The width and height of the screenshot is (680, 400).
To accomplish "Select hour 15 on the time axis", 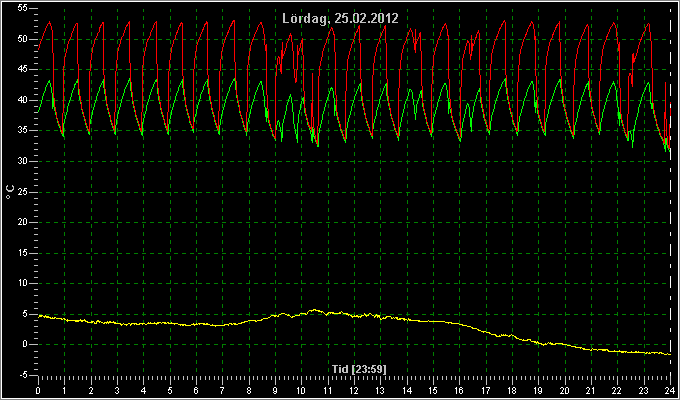I will point(433,391).
